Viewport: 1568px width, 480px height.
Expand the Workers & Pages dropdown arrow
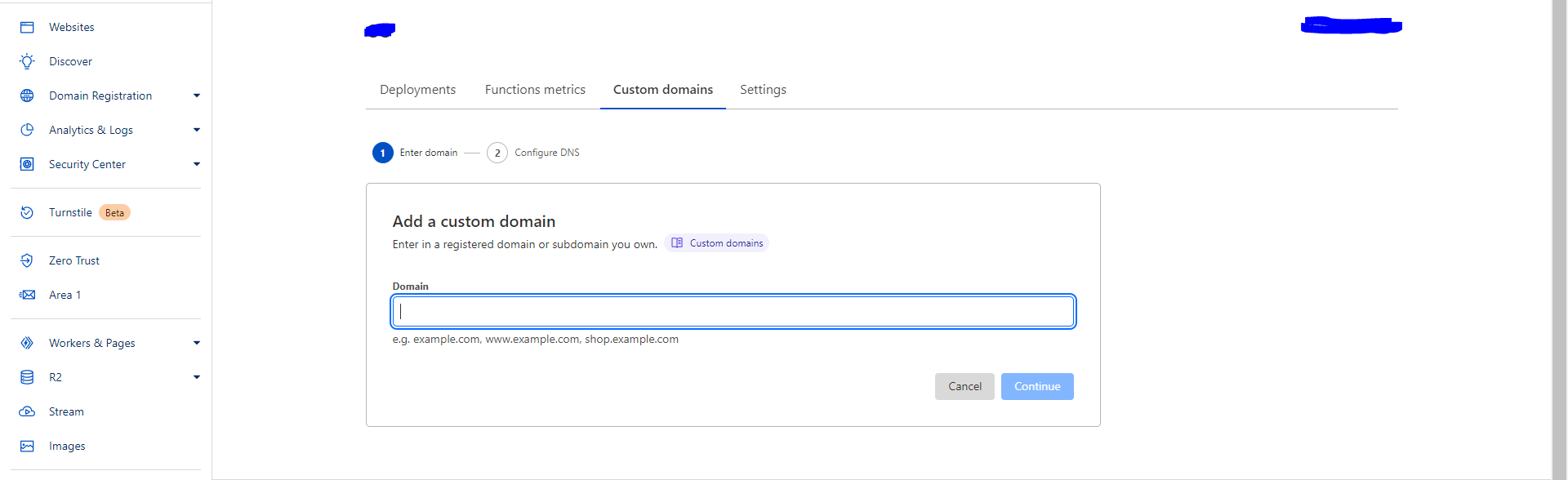196,343
